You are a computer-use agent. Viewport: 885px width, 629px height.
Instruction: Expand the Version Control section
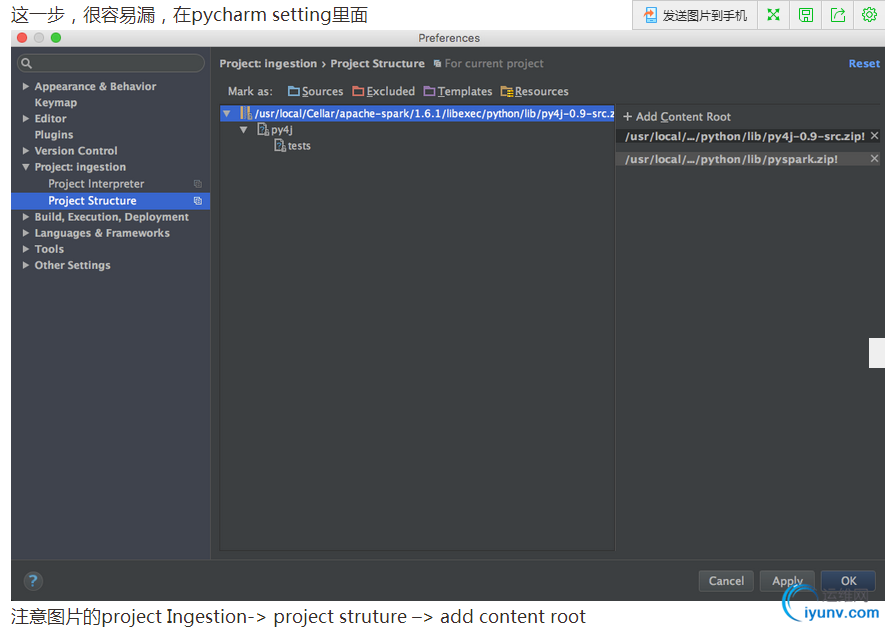pos(25,151)
